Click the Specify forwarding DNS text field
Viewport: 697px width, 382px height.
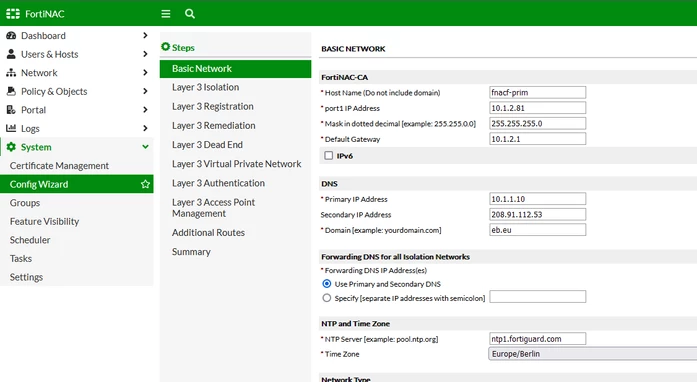[537, 297]
